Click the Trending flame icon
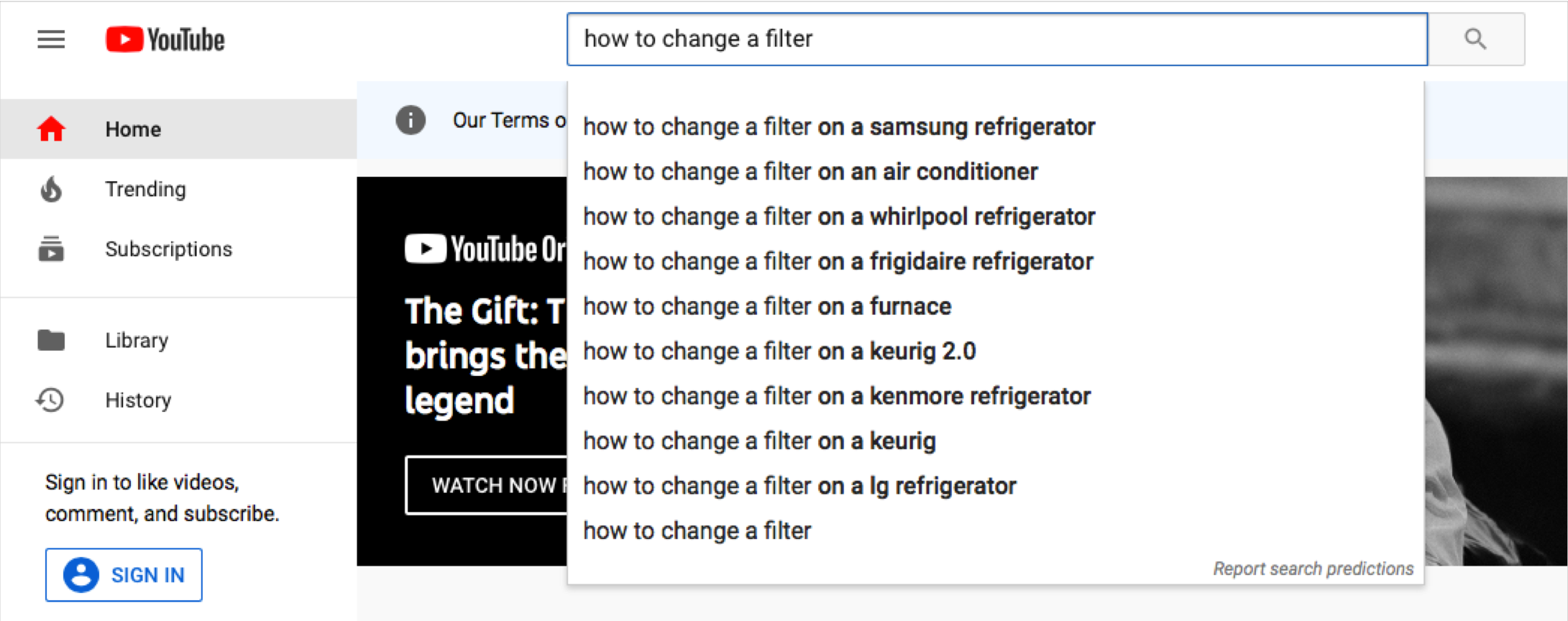 pyautogui.click(x=51, y=189)
